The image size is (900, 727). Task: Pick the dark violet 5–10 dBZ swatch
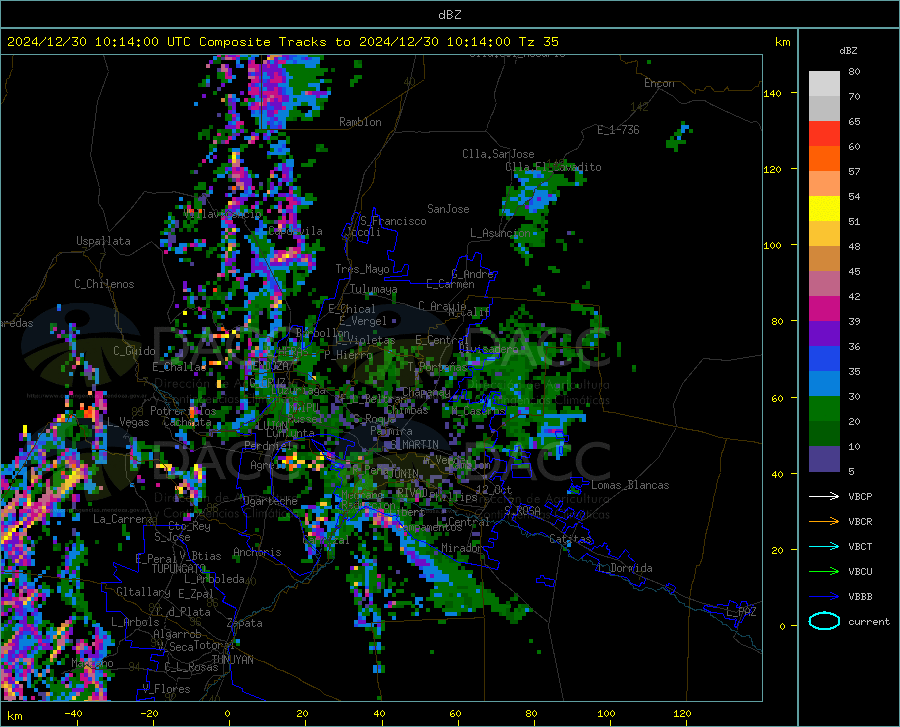pyautogui.click(x=824, y=458)
